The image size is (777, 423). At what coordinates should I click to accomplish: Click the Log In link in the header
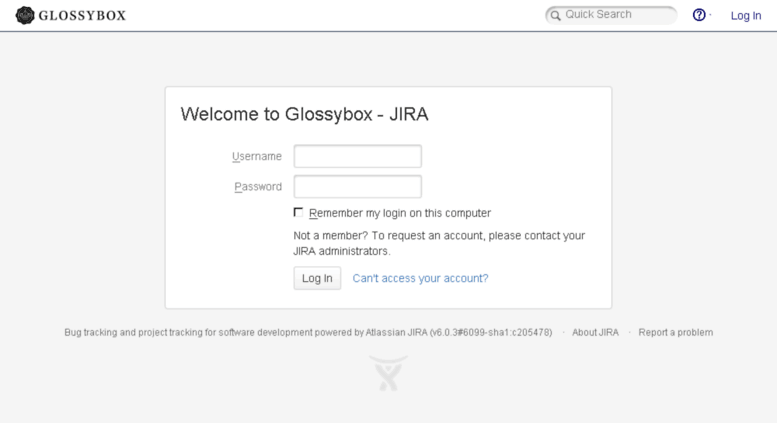click(746, 15)
